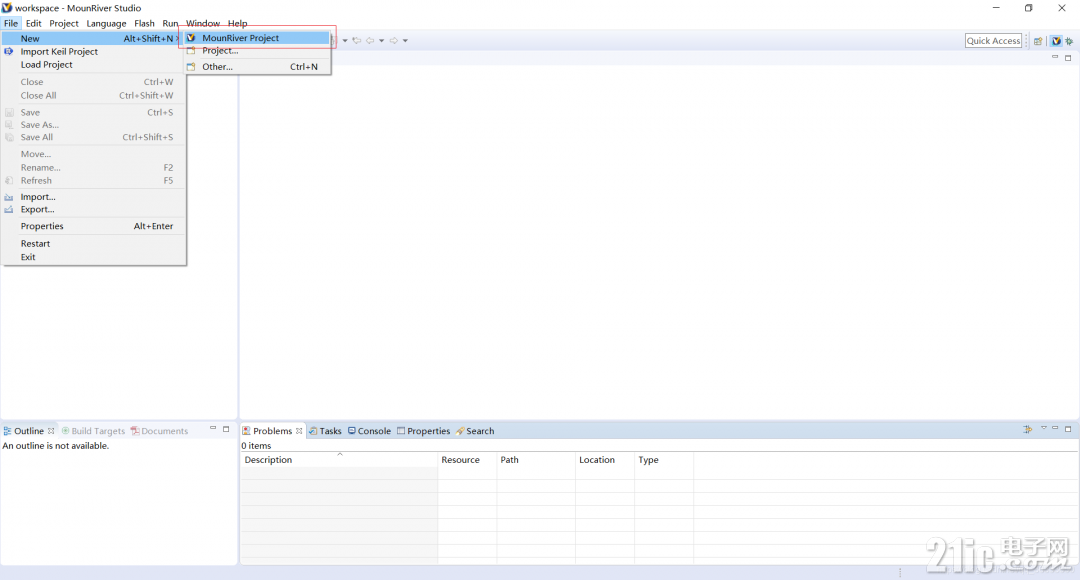This screenshot has width=1080, height=580.
Task: Minimize the Outline panel
Action: click(x=213, y=428)
